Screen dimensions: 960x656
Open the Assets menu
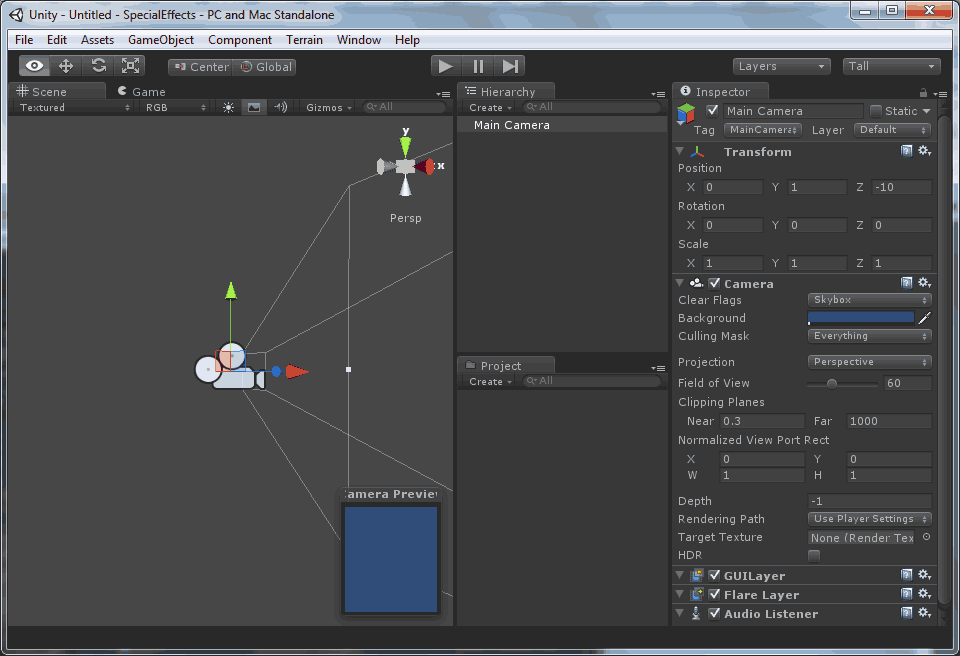[x=97, y=40]
